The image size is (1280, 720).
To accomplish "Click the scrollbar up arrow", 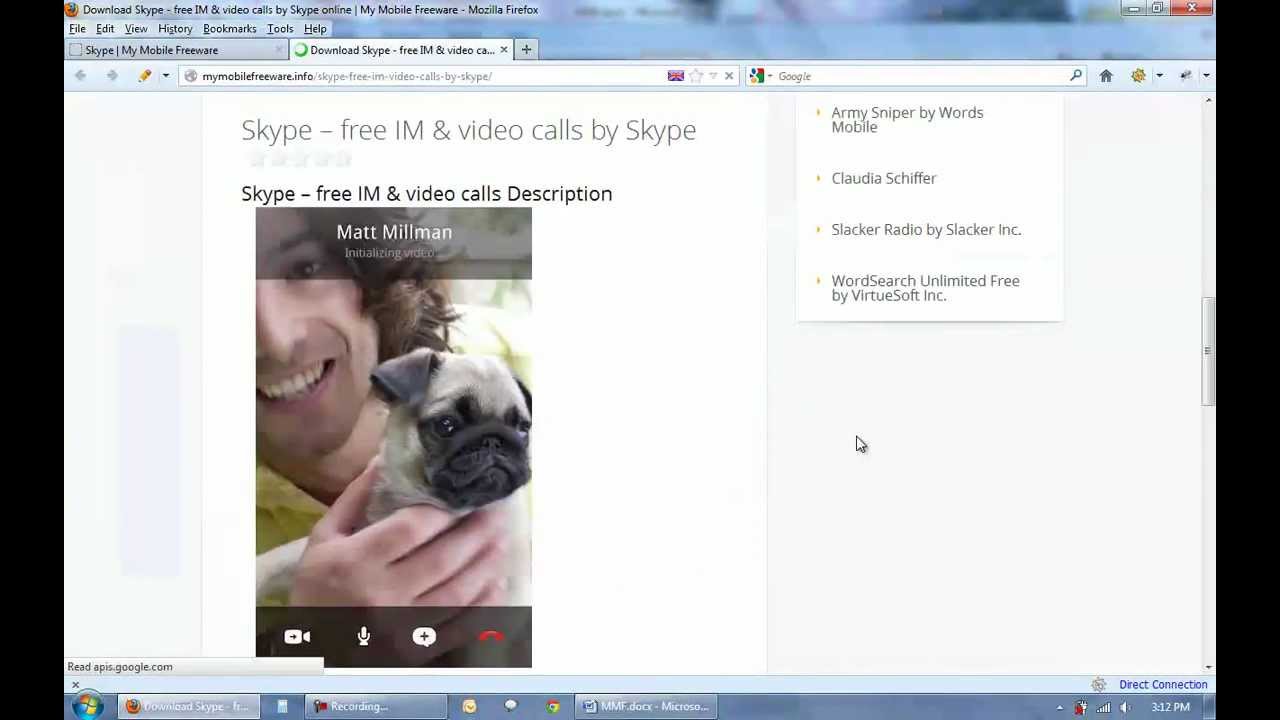I will coord(1208,101).
